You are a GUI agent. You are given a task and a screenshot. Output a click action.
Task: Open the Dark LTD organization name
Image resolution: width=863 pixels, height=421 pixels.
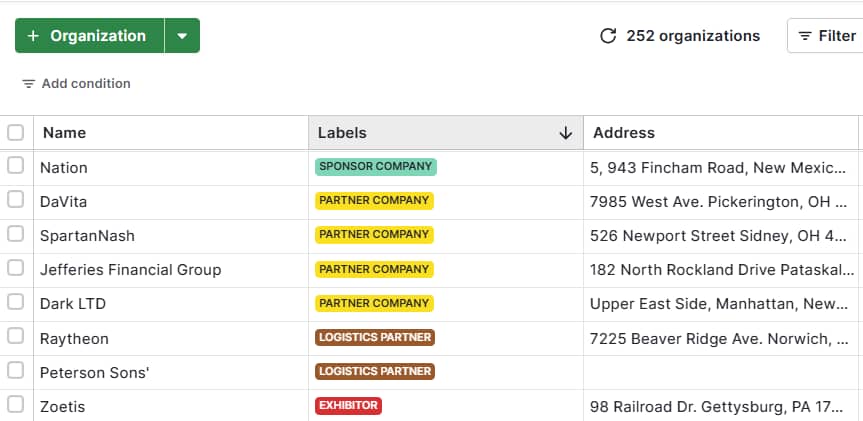73,304
